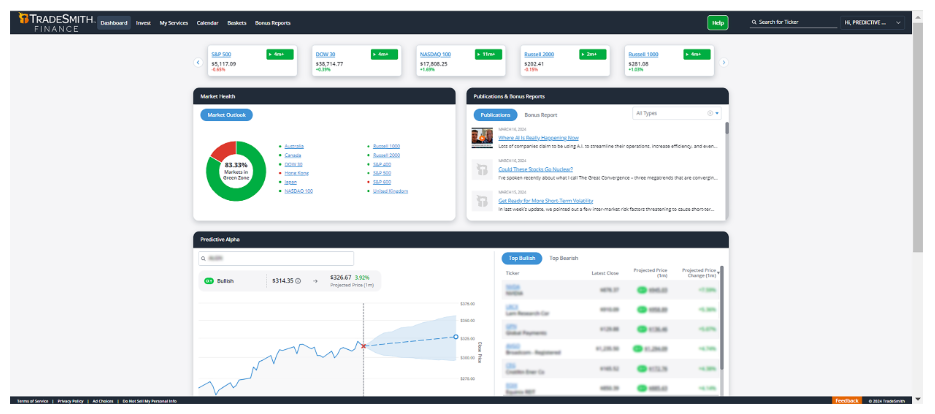
Task: Go to the Dashboard nav item
Action: tap(114, 23)
